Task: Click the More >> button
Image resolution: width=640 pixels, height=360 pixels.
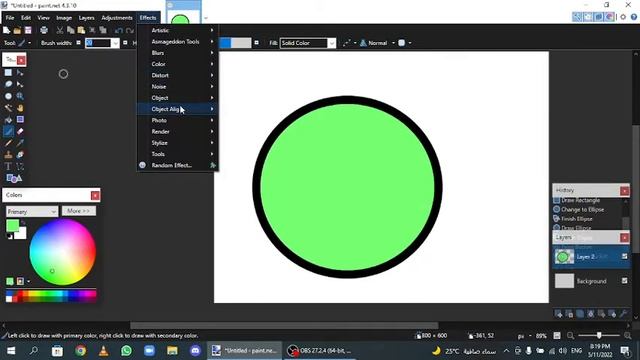Action: pos(79,211)
